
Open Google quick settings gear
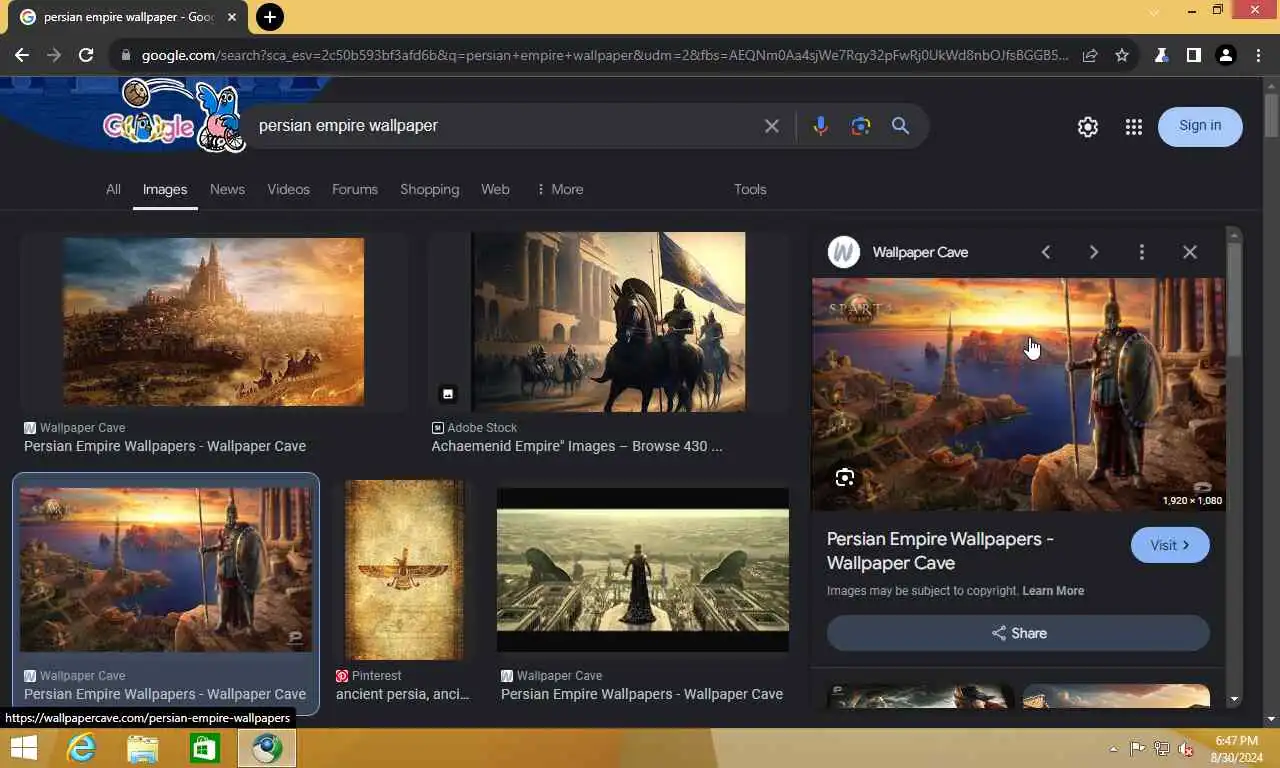pyautogui.click(x=1088, y=127)
